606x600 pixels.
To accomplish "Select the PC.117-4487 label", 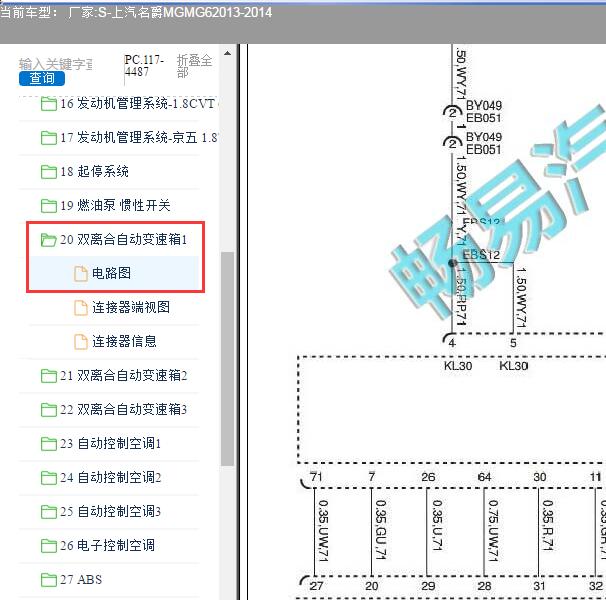I will click(144, 66).
